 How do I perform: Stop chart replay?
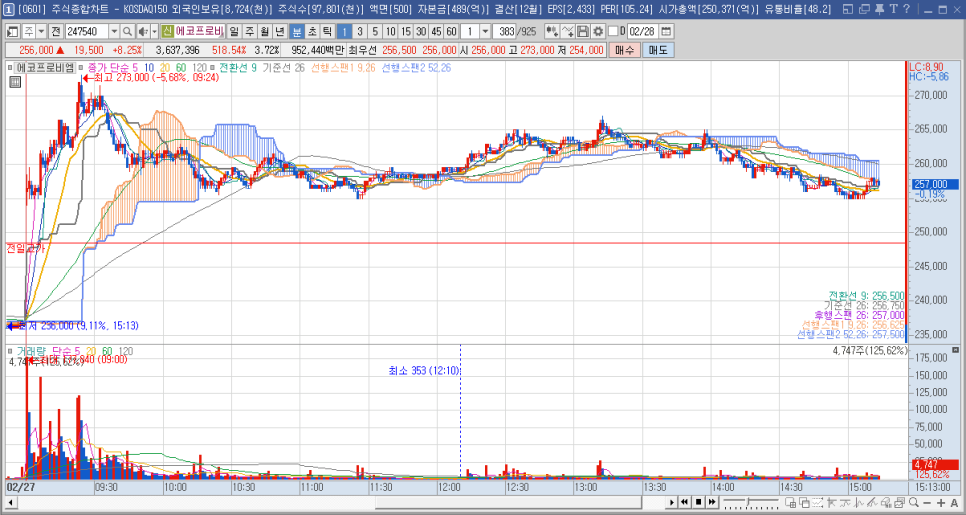(699, 502)
